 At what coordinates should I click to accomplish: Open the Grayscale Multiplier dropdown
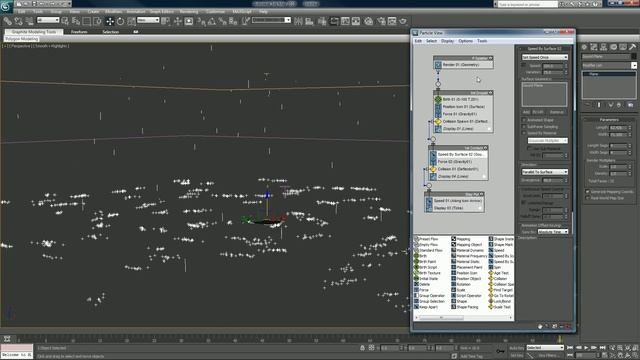click(547, 140)
